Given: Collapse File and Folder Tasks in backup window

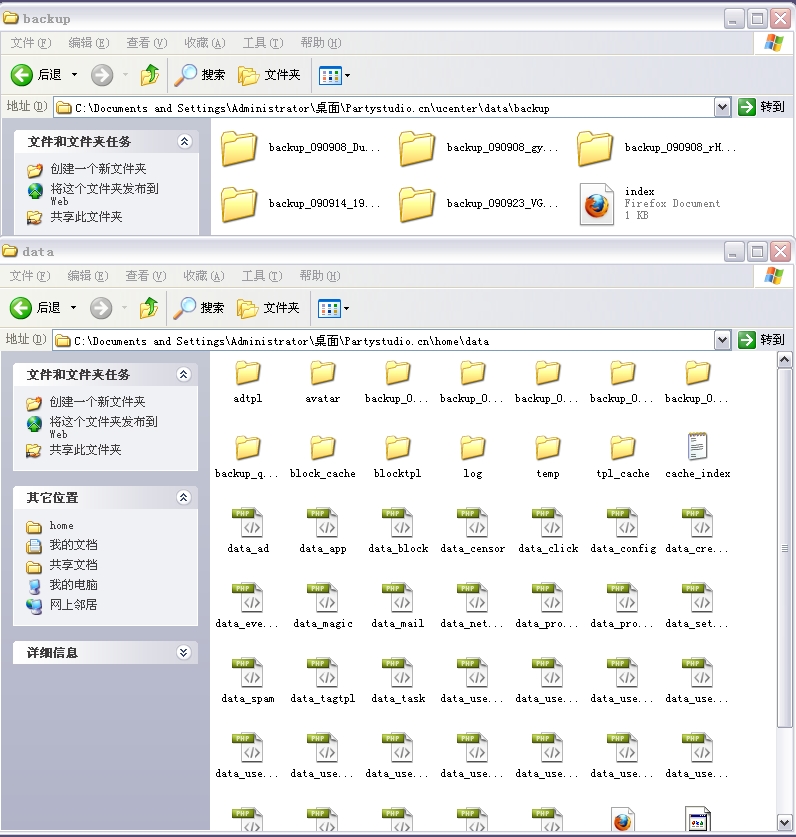Looking at the screenshot, I should point(184,141).
